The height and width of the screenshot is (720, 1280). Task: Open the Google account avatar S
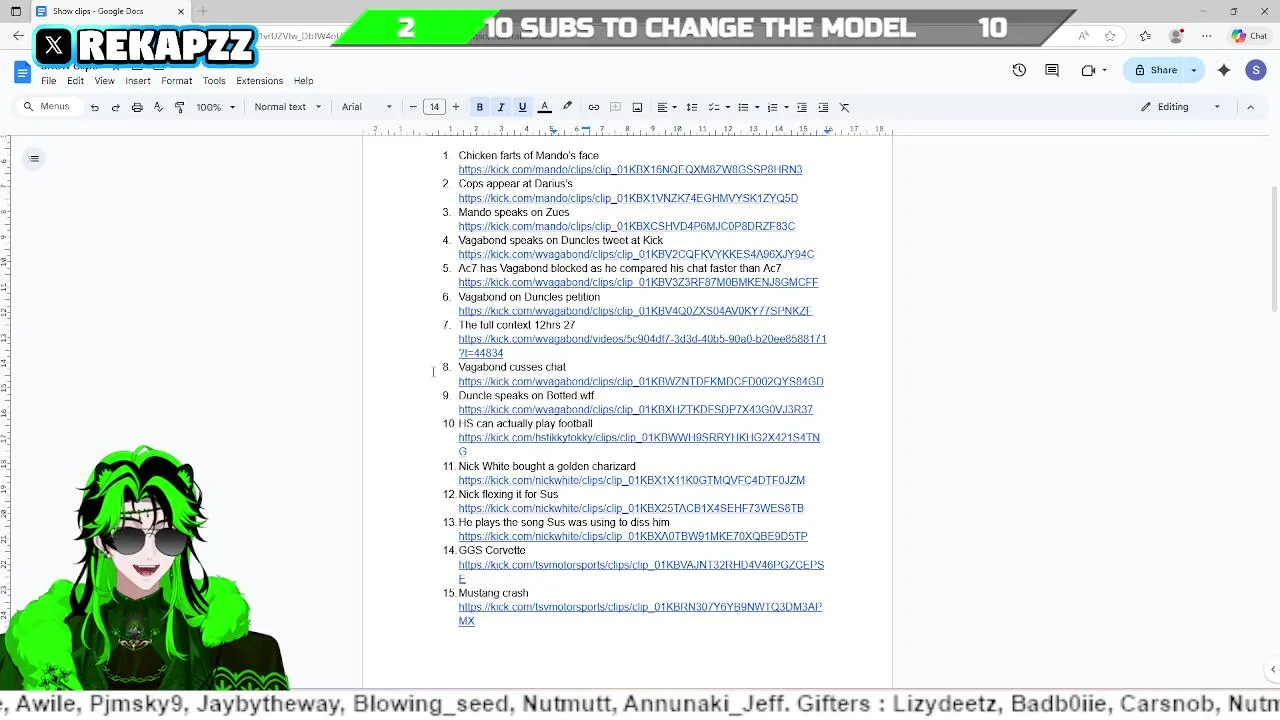pos(1256,70)
